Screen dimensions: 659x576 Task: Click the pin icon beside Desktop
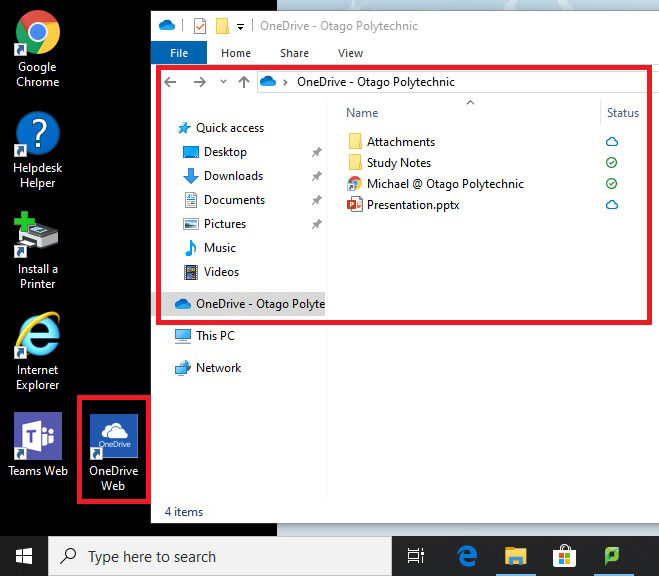point(316,152)
